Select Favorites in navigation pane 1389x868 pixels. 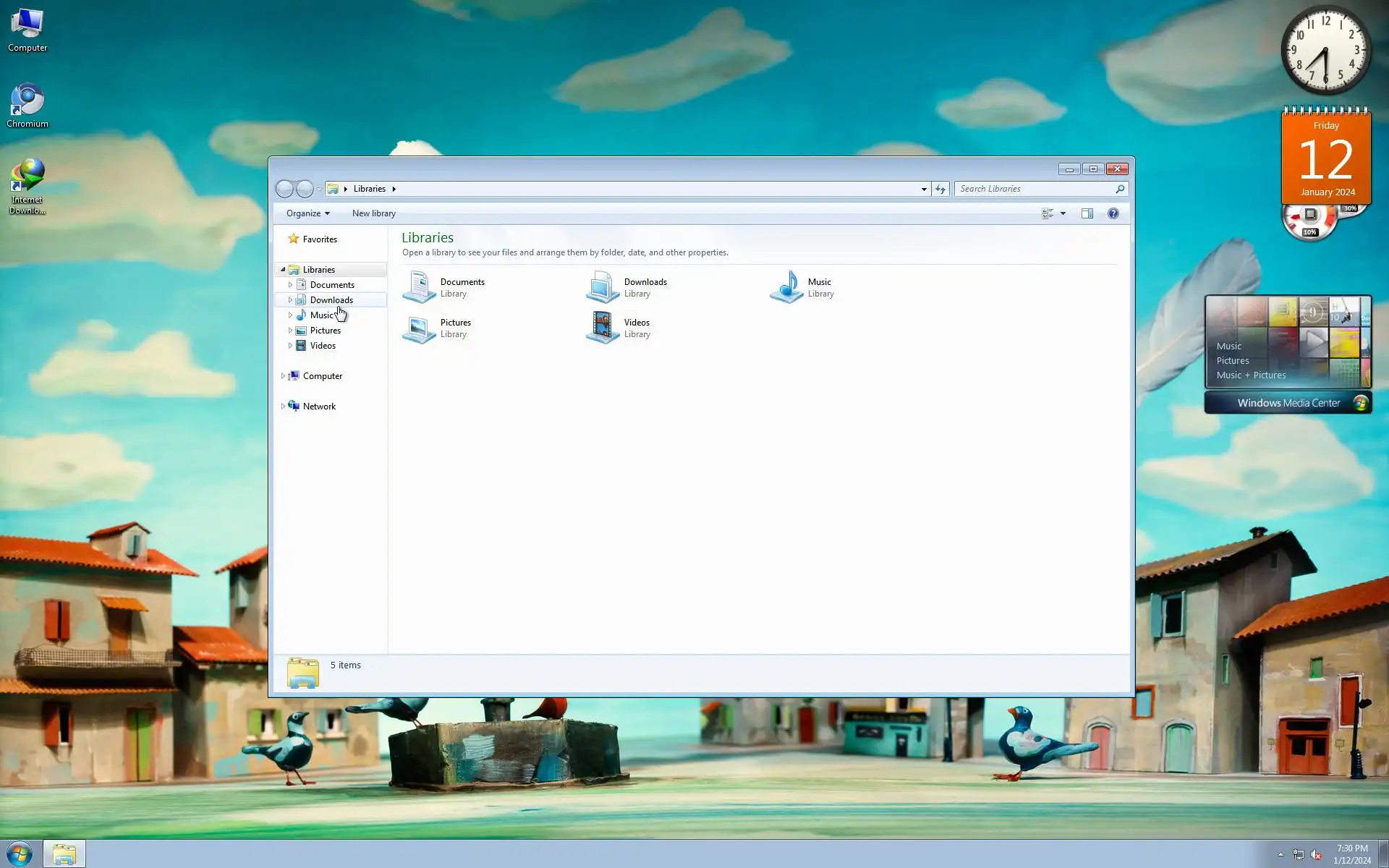[320, 239]
